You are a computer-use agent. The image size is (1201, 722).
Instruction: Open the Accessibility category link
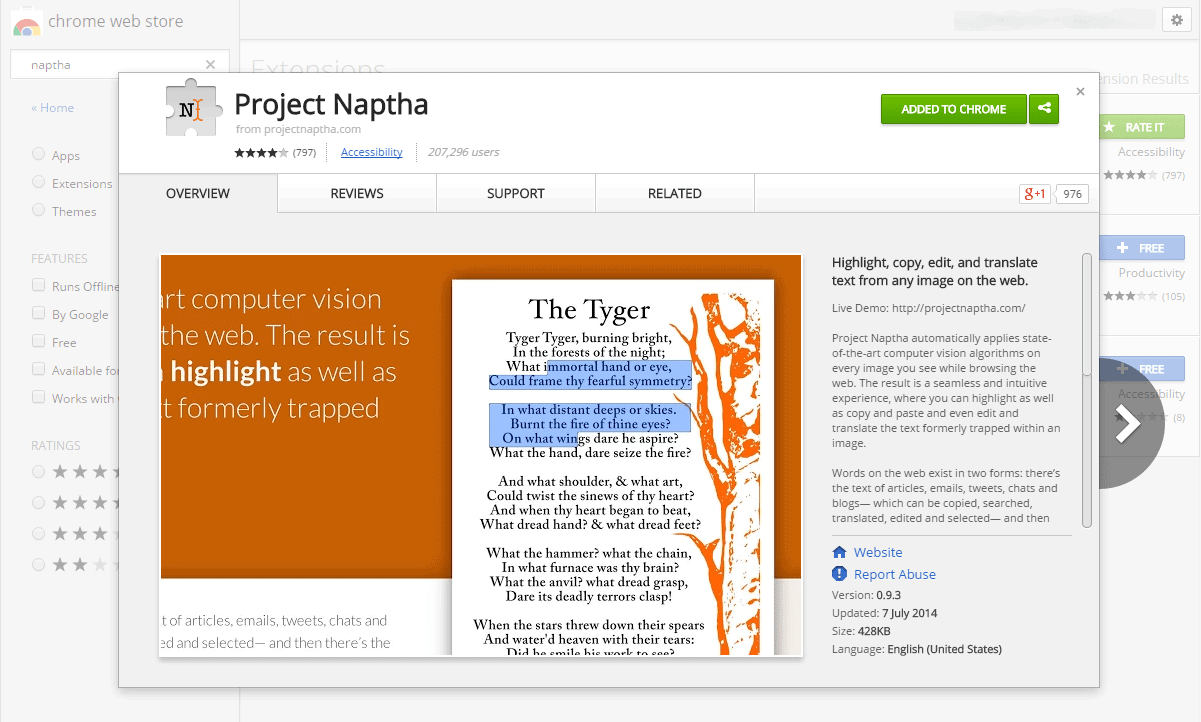[x=371, y=153]
